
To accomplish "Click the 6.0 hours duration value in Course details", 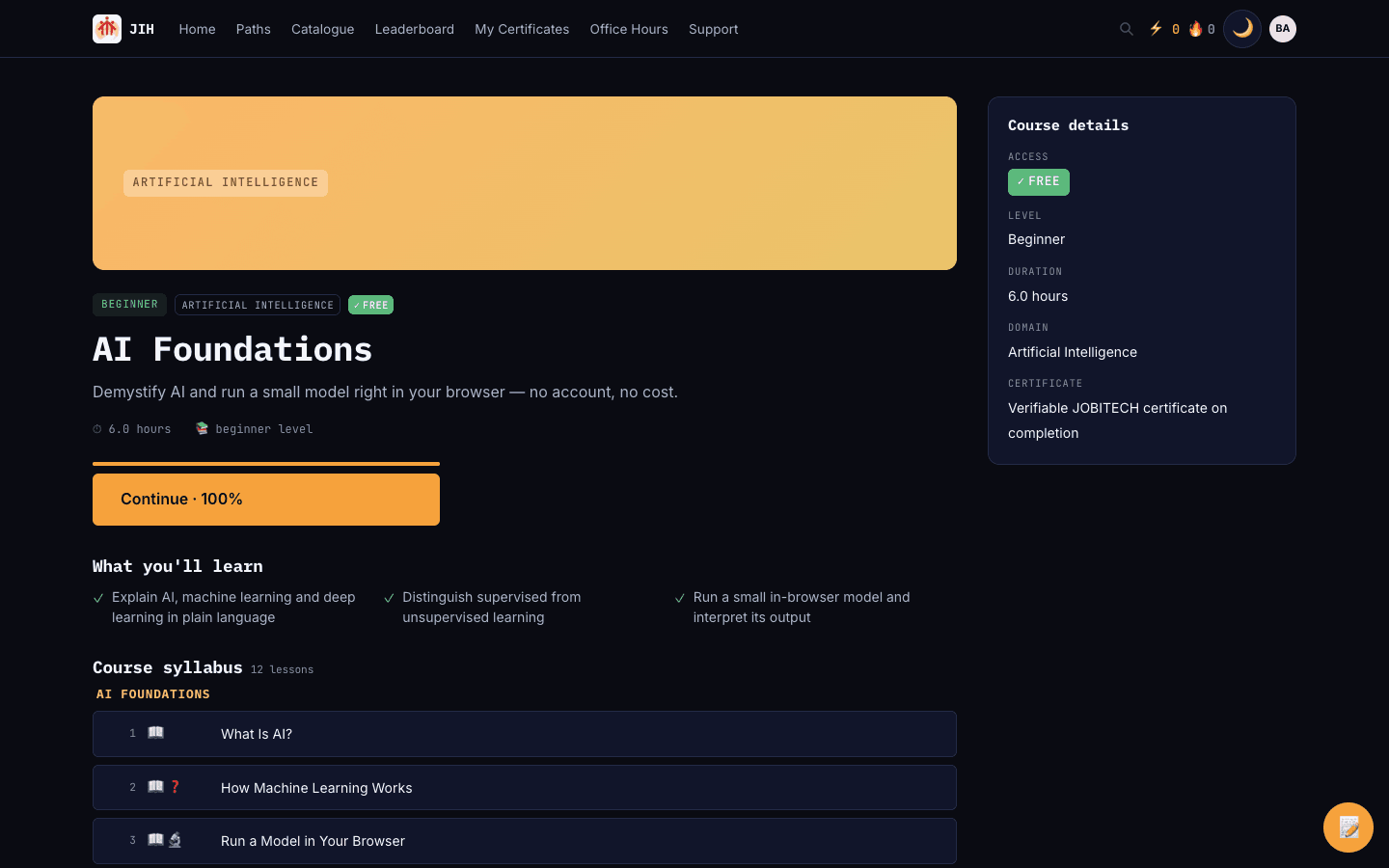I will pos(1038,296).
